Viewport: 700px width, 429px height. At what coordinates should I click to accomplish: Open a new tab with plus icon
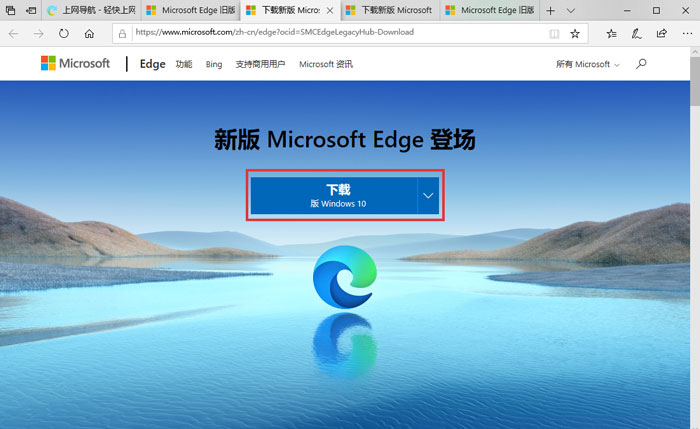point(550,10)
